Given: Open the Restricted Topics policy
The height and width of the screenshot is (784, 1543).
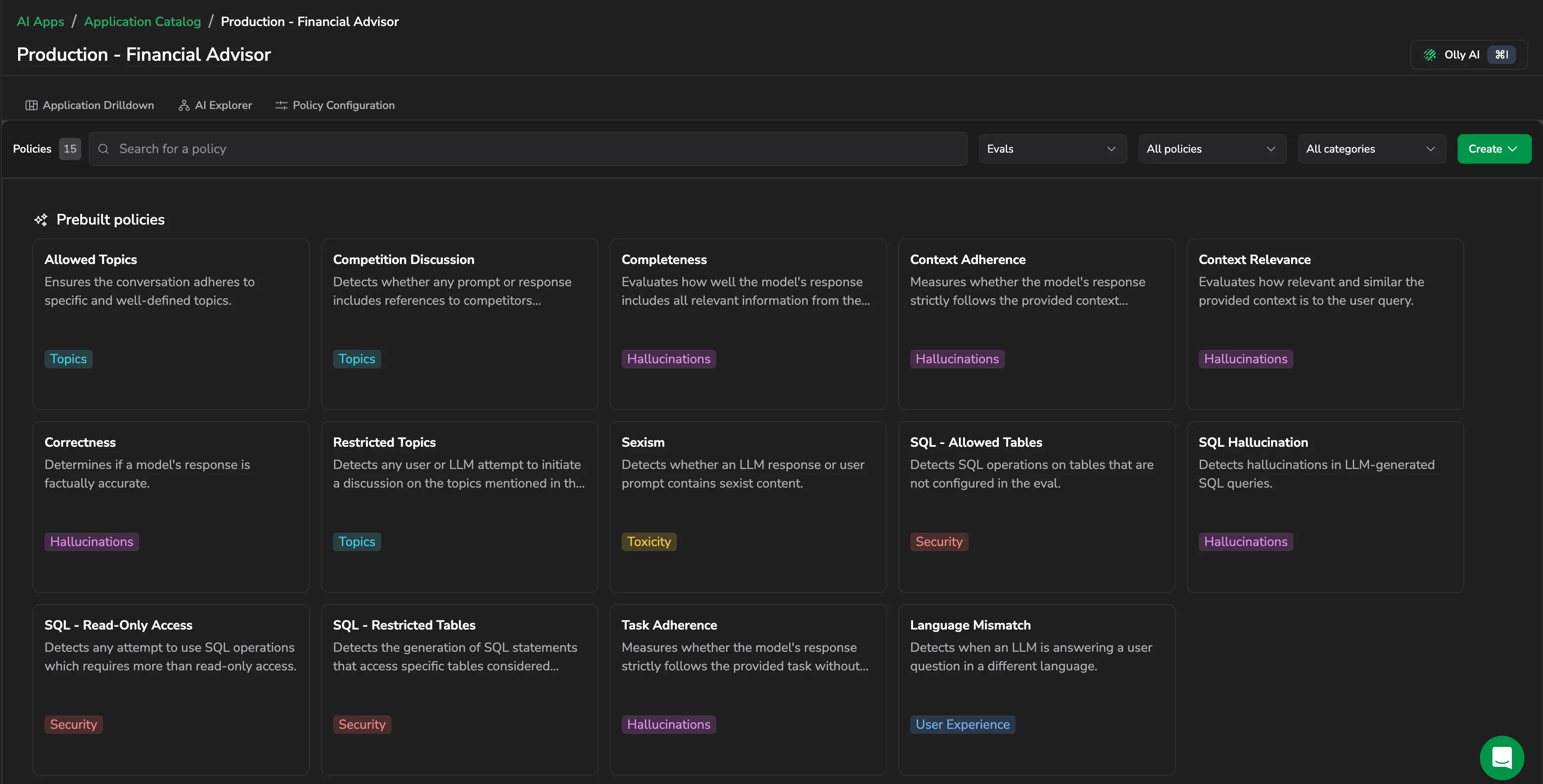Looking at the screenshot, I should tap(459, 507).
